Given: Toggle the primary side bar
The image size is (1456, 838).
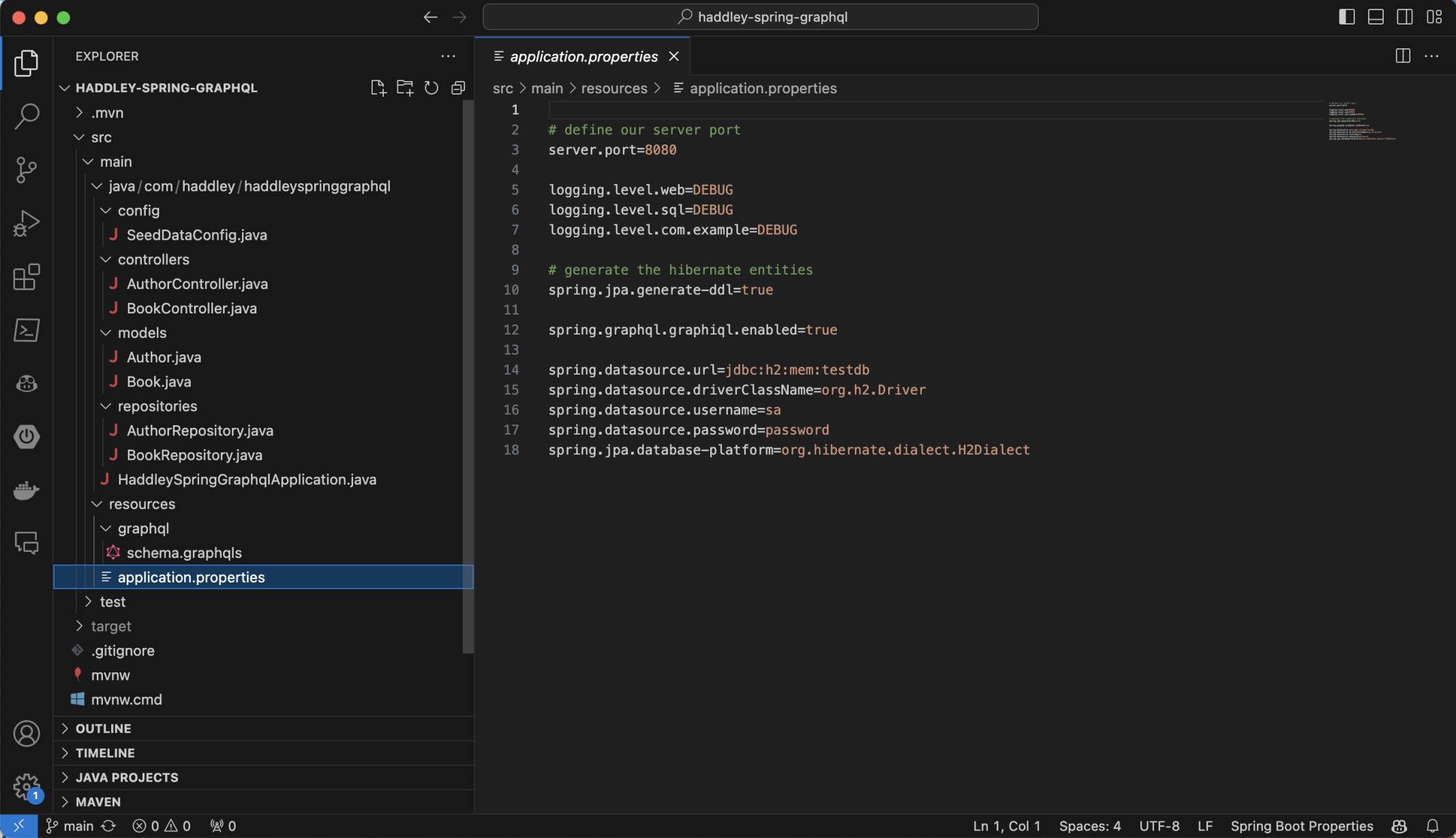Looking at the screenshot, I should (1346, 17).
